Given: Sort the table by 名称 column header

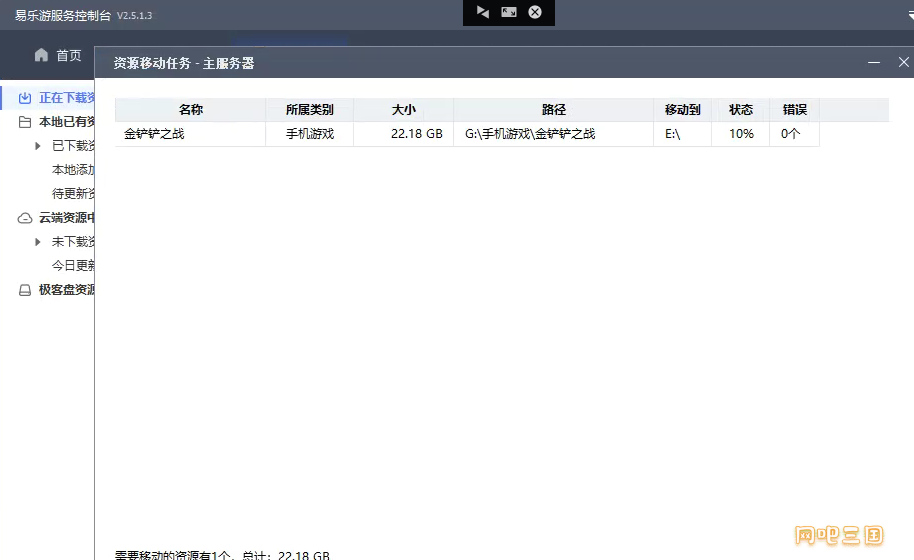Looking at the screenshot, I should pos(191,110).
